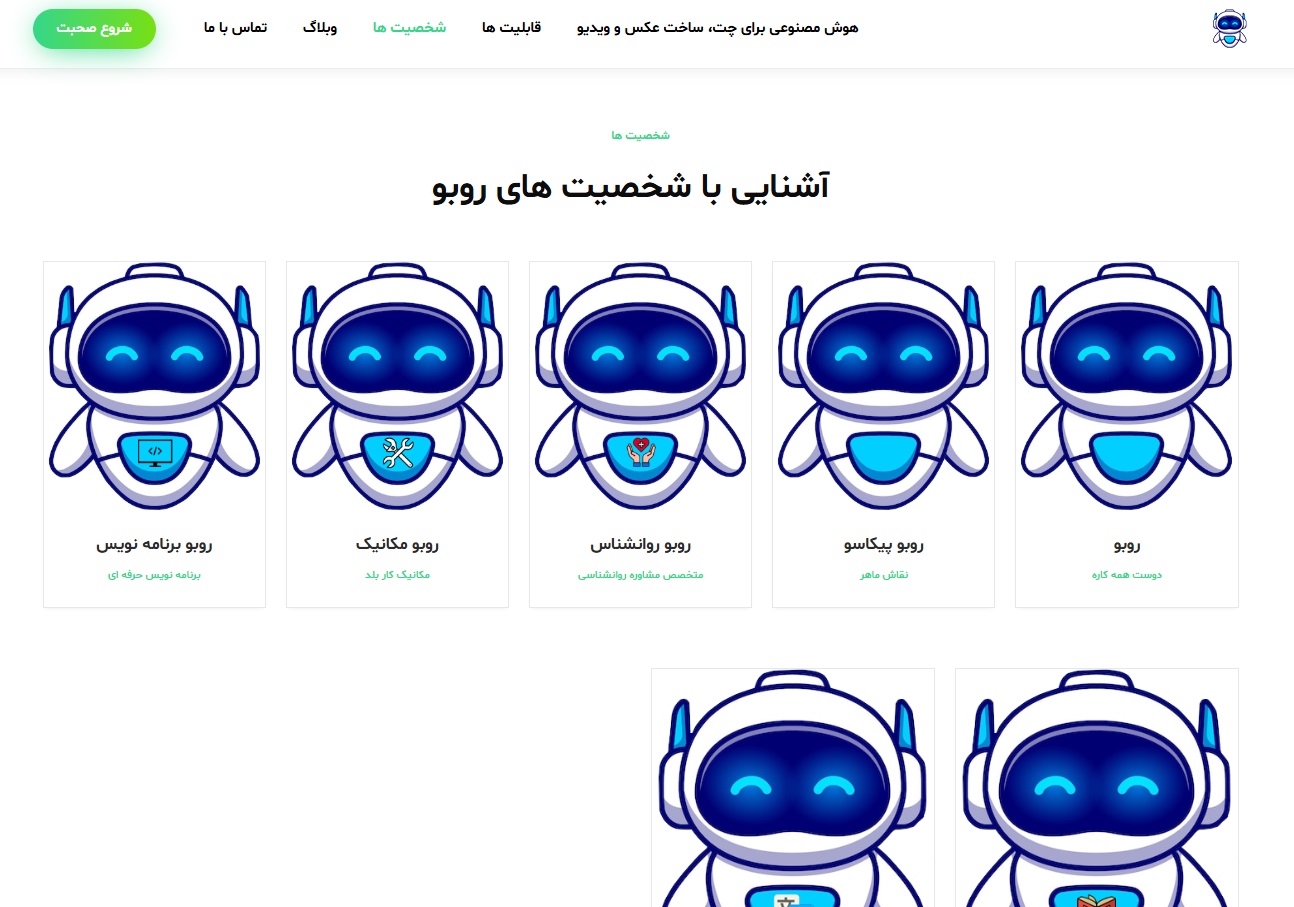The image size is (1294, 907).
Task: Click the شروع صحبت green button
Action: 94,29
